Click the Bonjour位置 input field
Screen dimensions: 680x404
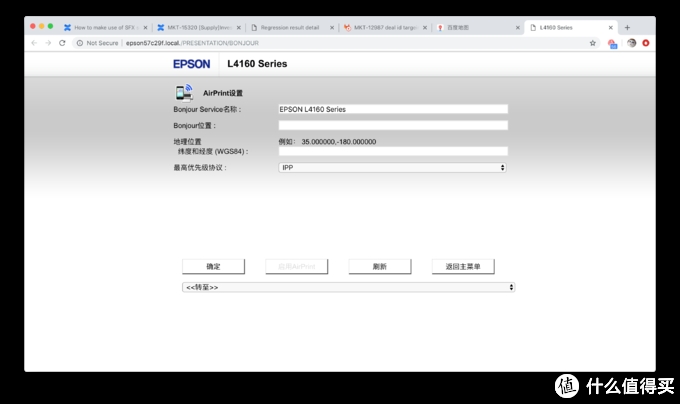(392, 126)
